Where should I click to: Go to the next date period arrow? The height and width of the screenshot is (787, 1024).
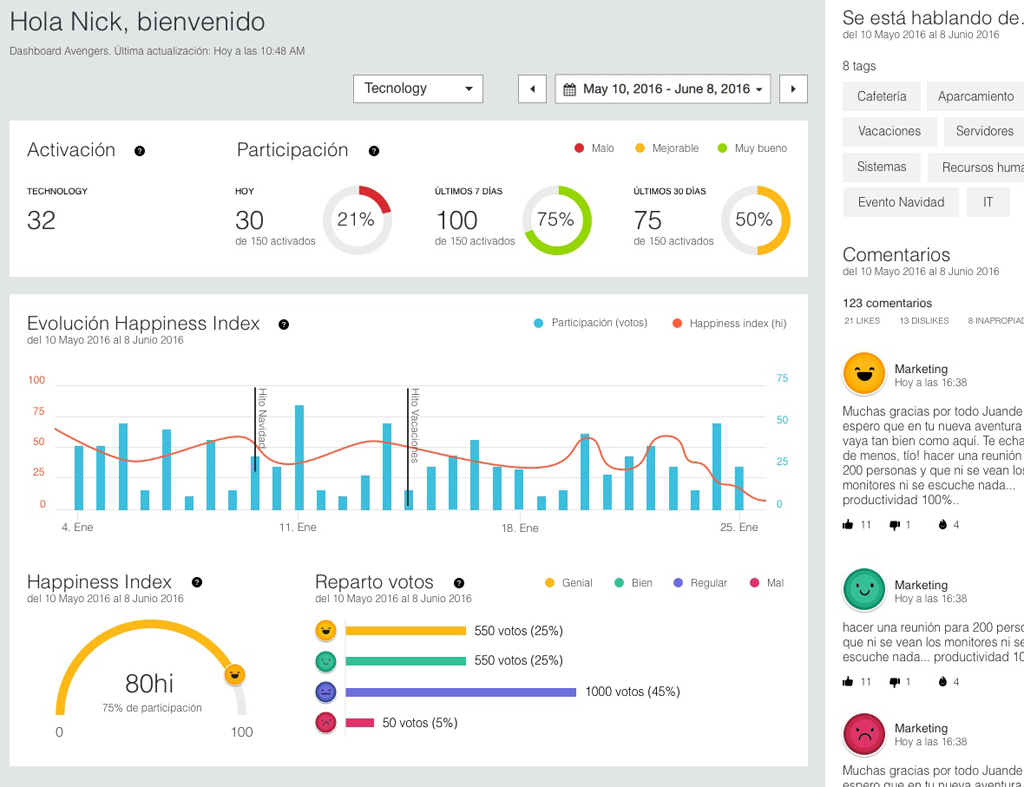coord(793,89)
